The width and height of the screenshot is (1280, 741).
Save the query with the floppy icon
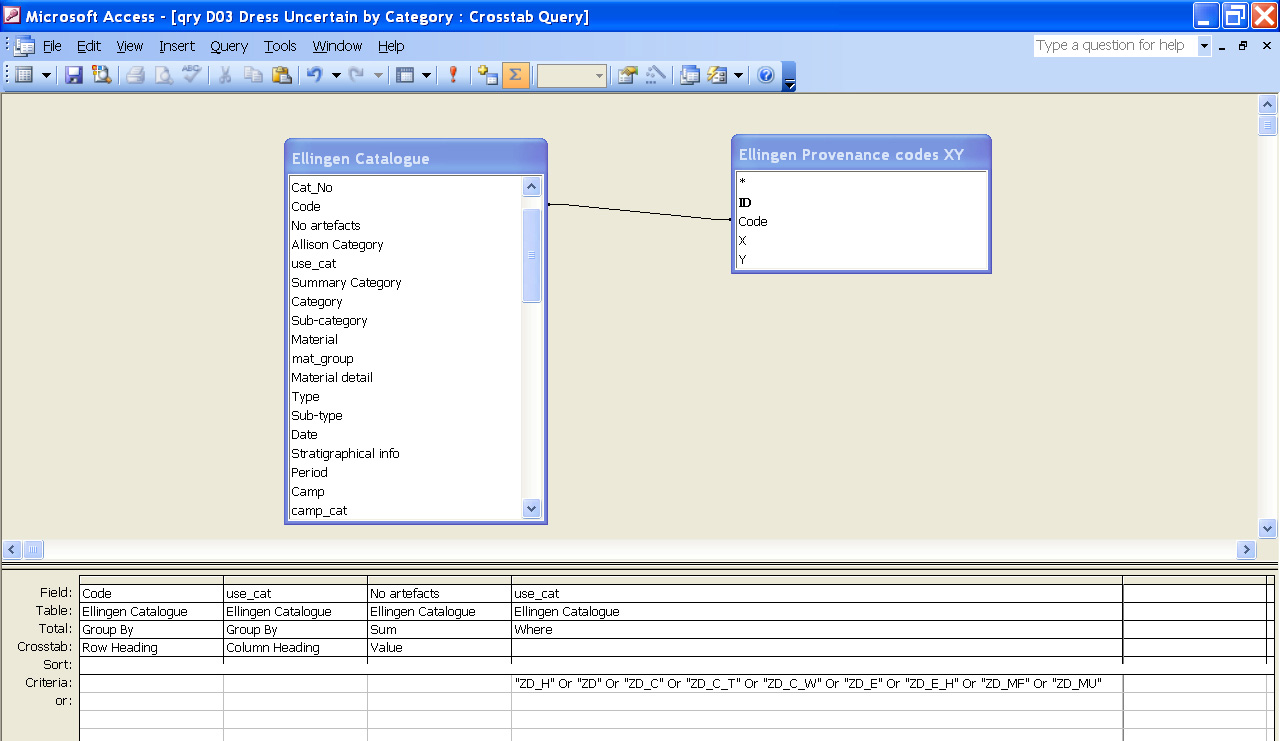coord(74,75)
